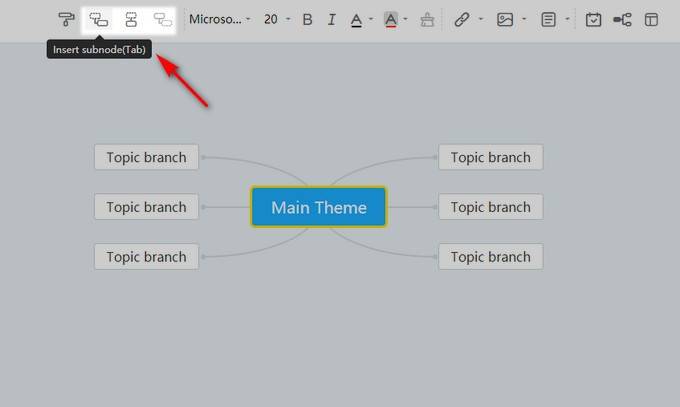The height and width of the screenshot is (407, 680).
Task: Click the clear formatting icon
Action: tap(427, 19)
